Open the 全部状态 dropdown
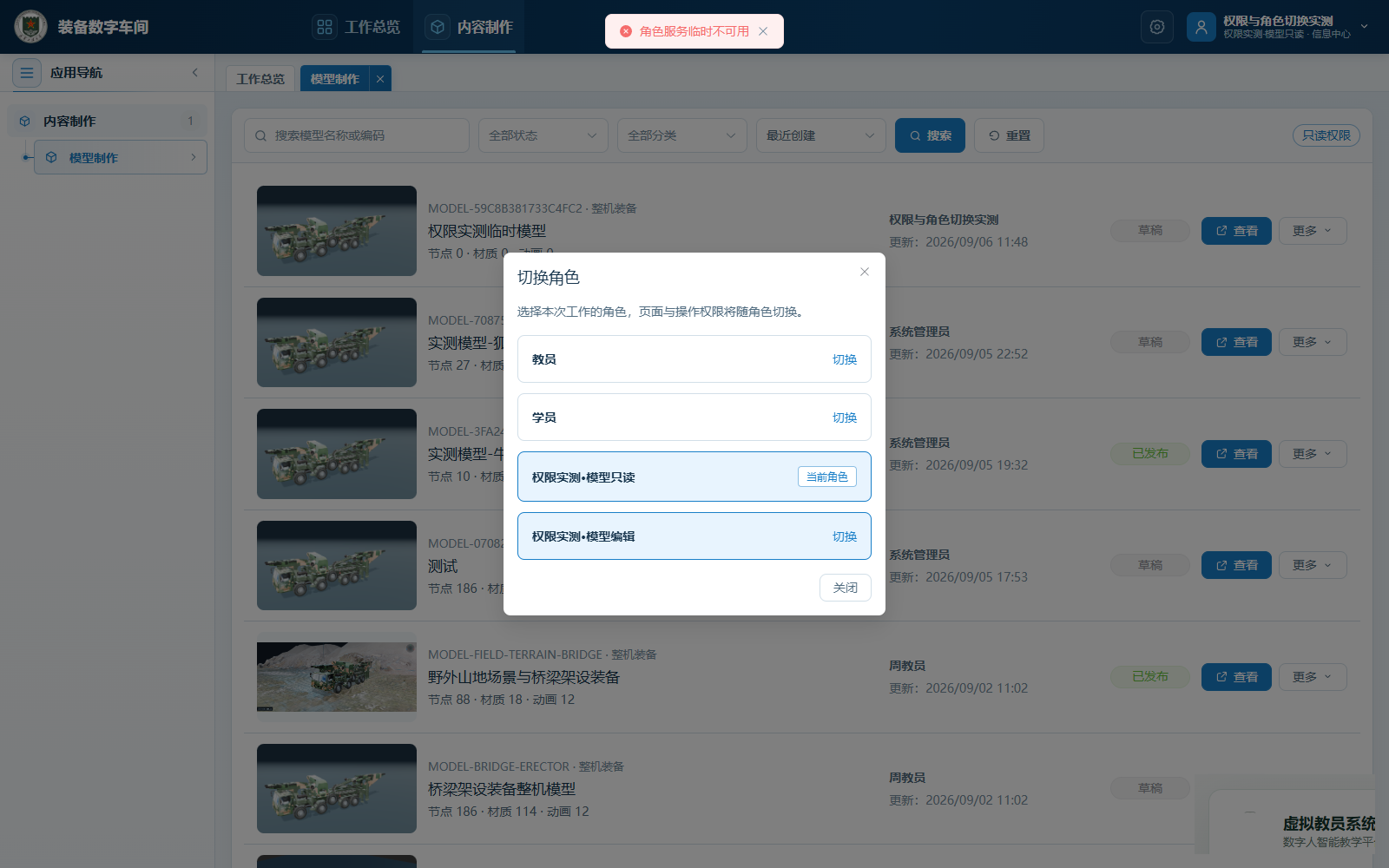The image size is (1389, 868). click(543, 135)
